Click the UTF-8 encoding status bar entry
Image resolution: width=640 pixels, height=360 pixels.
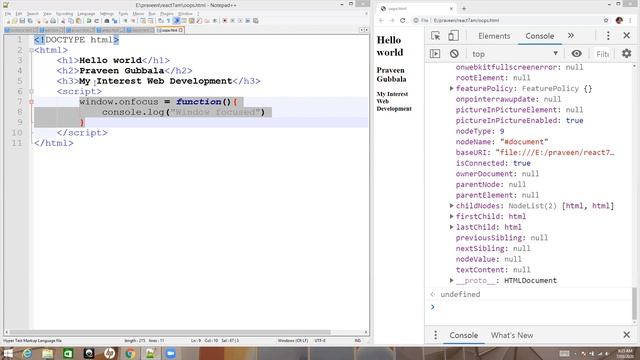pos(320,340)
